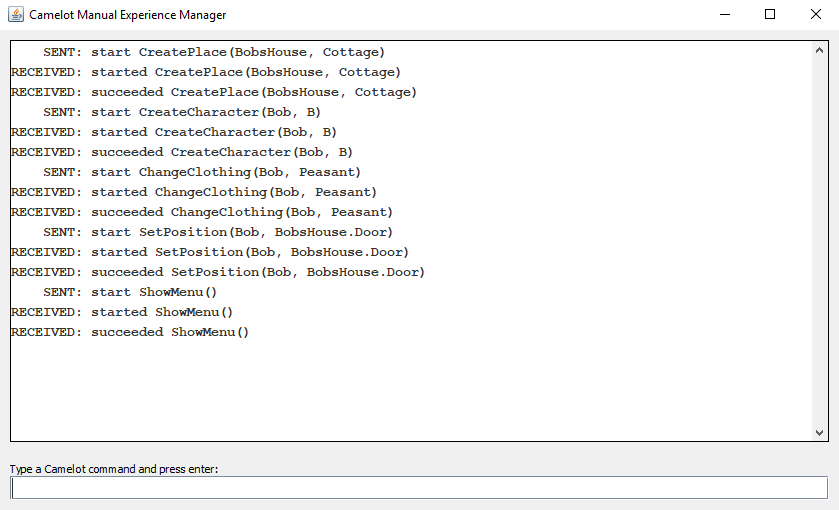Viewport: 839px width, 510px height.
Task: Maximize the Camelot Manual Experience Manager window
Action: point(770,14)
